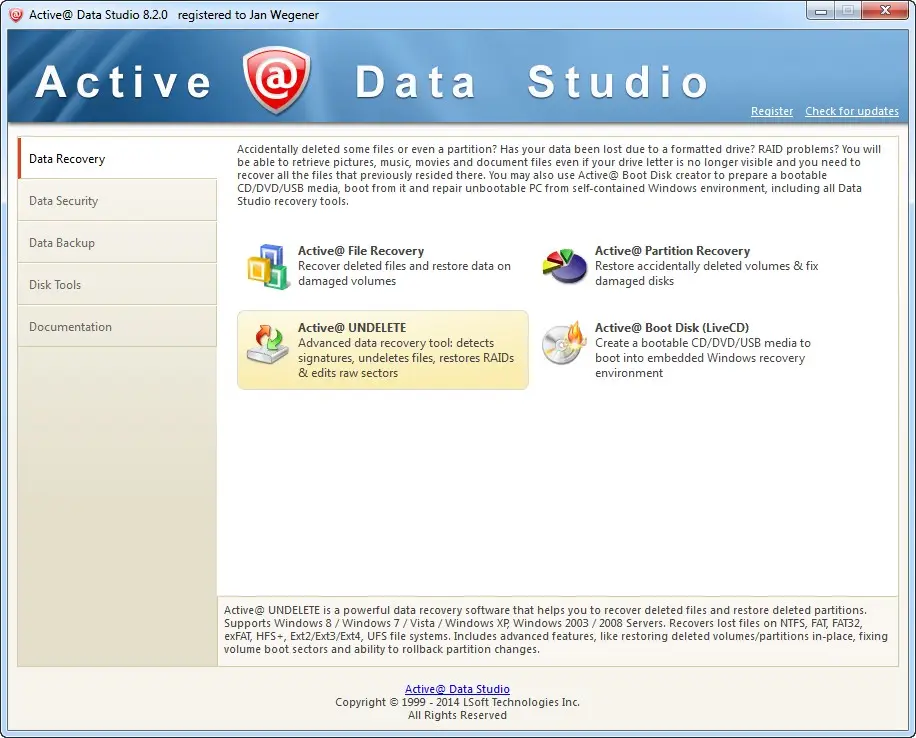The width and height of the screenshot is (916, 738).
Task: Click 'Restore accidentally deleted volumes' description
Action: (x=706, y=273)
